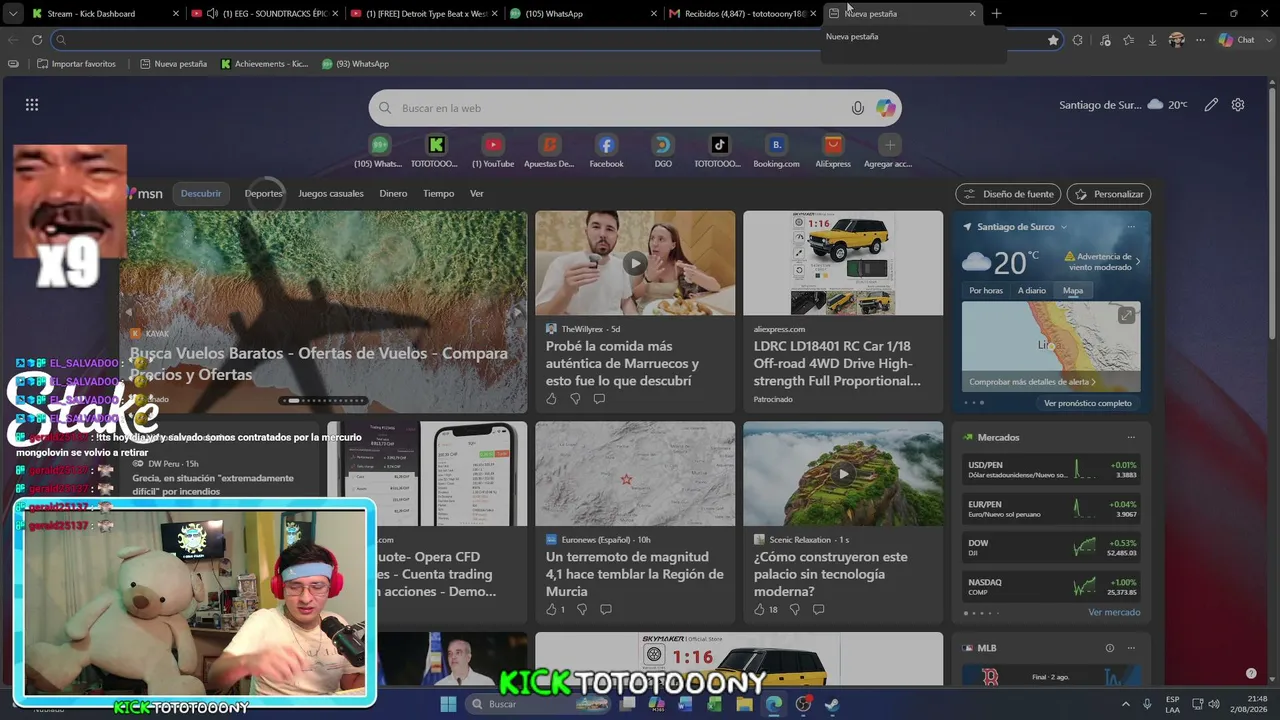
Task: Open the AliExpress quick link shortcut
Action: [x=833, y=152]
